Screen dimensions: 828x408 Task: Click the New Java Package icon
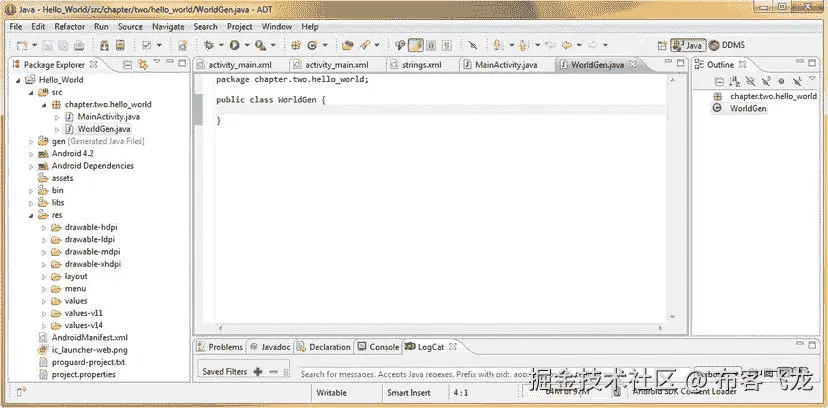(296, 45)
